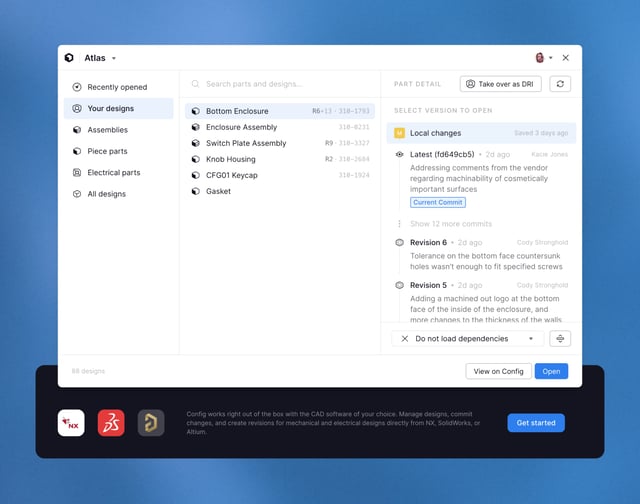This screenshot has height=504, width=640.
Task: Click the yellow Local changes badge icon
Action: 400,133
